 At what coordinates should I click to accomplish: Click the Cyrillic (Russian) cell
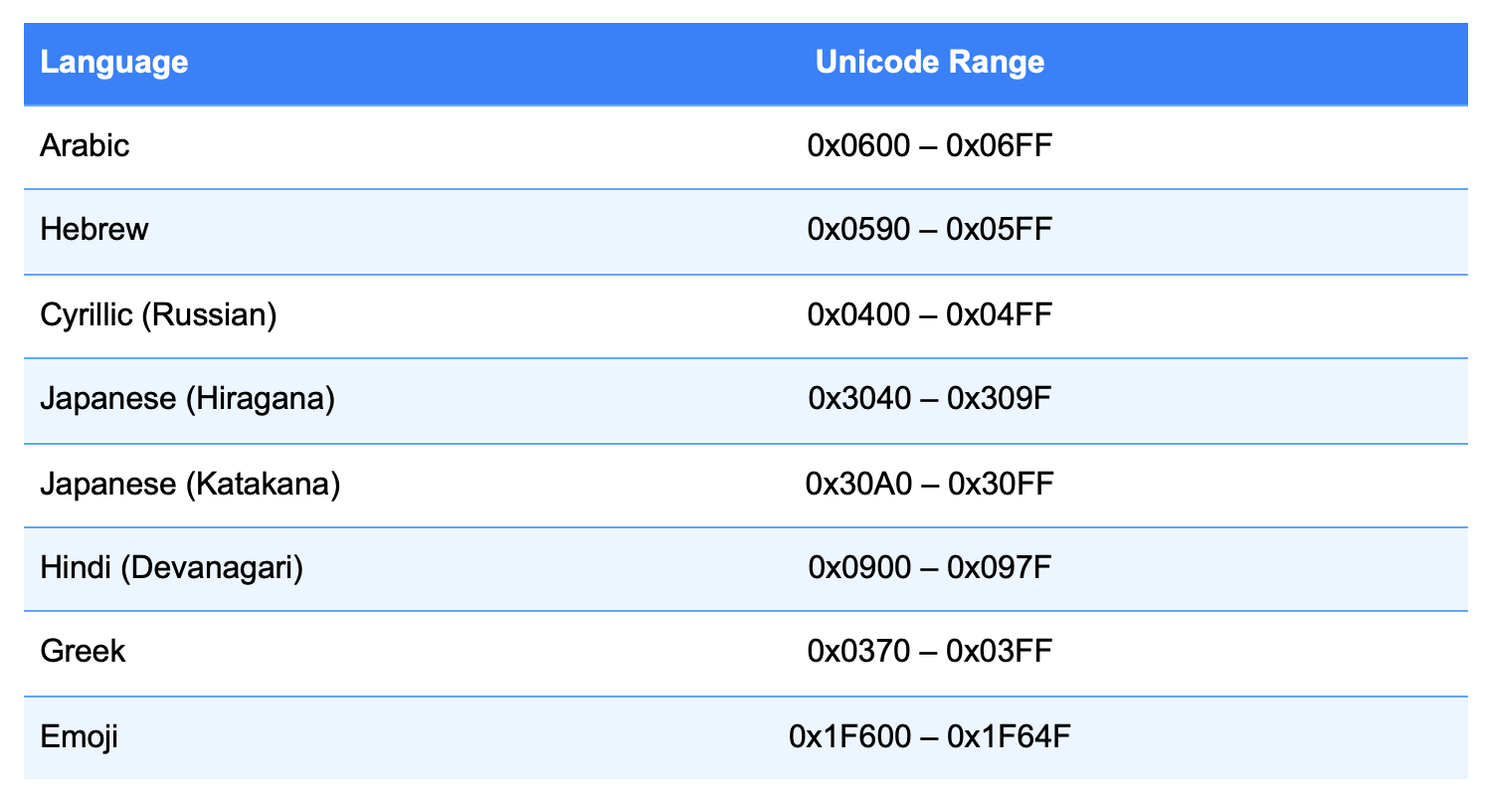point(158,315)
